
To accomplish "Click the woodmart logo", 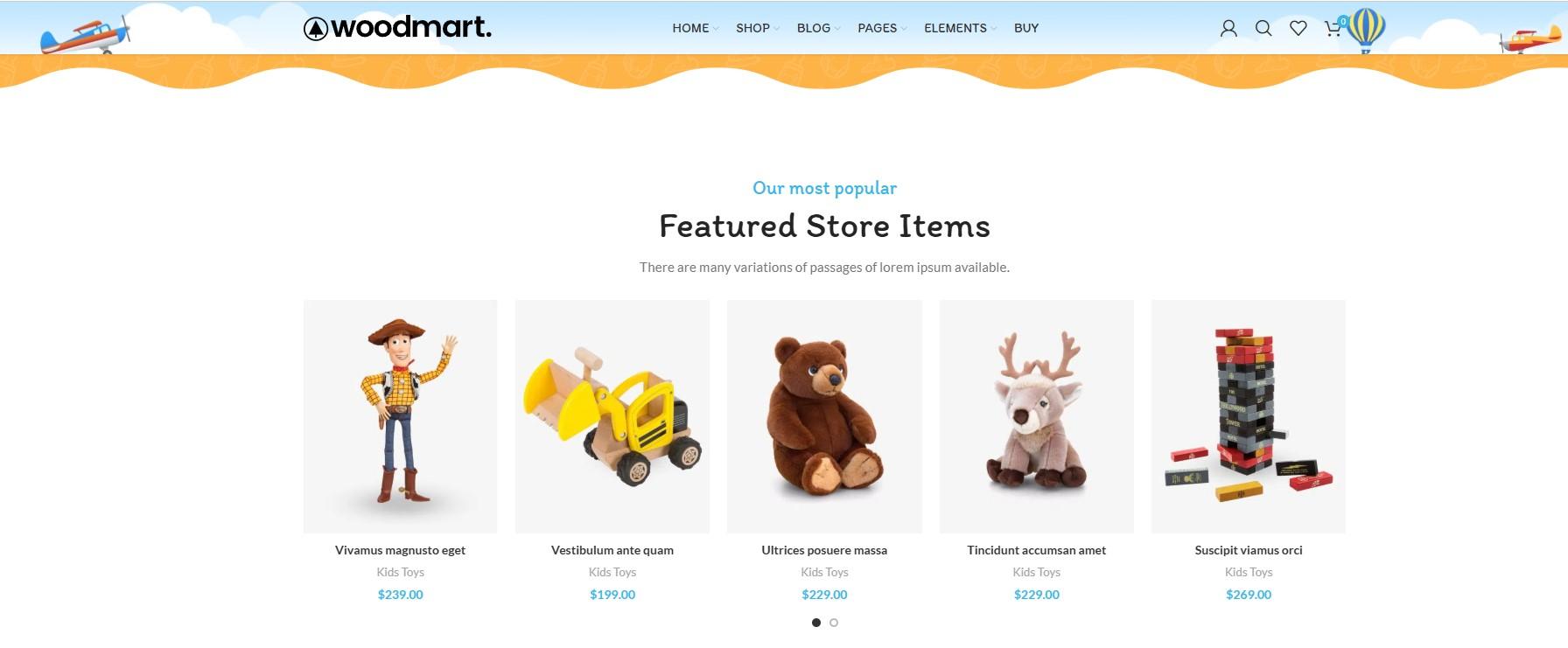I will point(397,28).
